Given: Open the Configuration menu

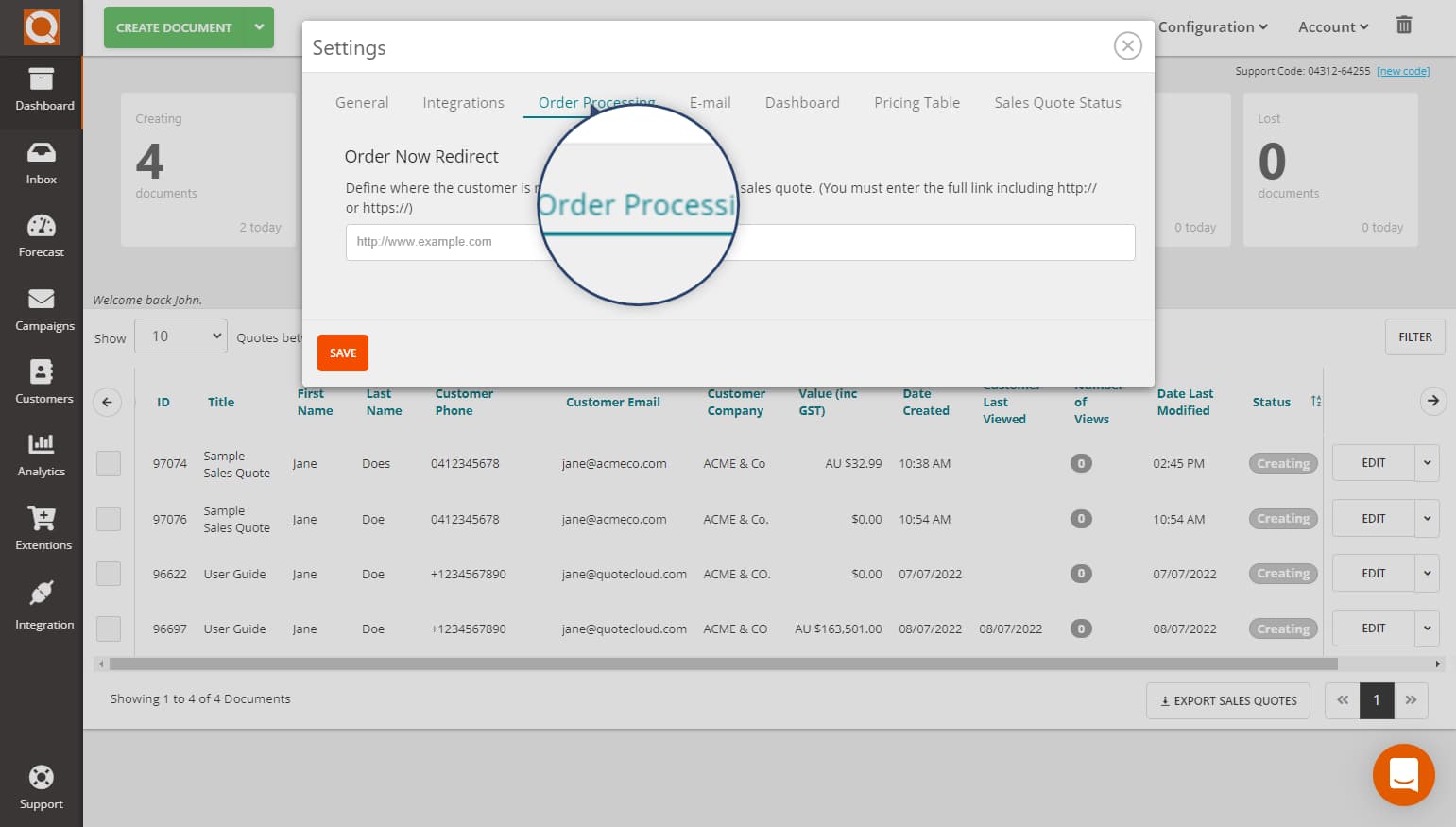Looking at the screenshot, I should (1212, 26).
